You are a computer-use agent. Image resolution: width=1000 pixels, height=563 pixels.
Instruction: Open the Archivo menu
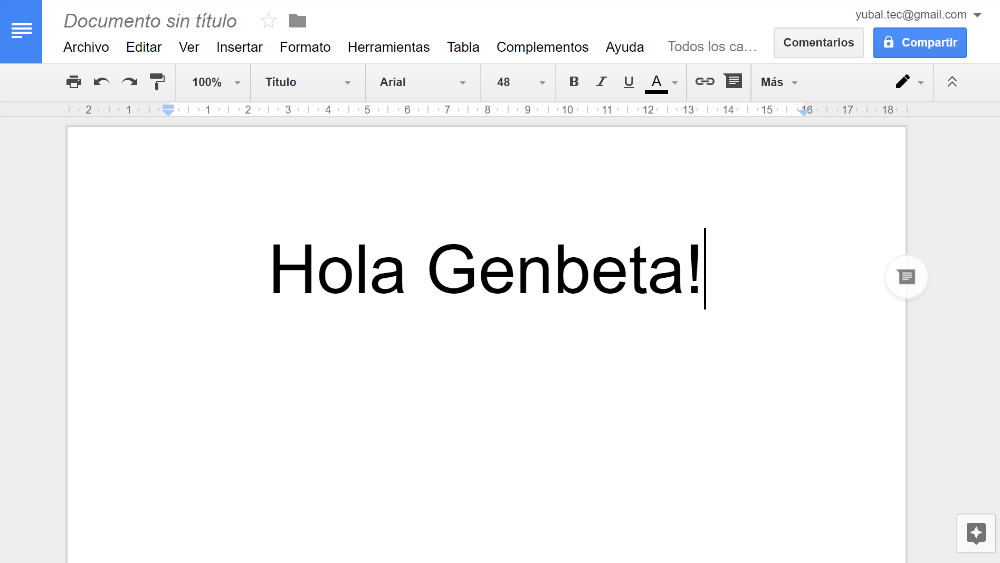coord(86,47)
